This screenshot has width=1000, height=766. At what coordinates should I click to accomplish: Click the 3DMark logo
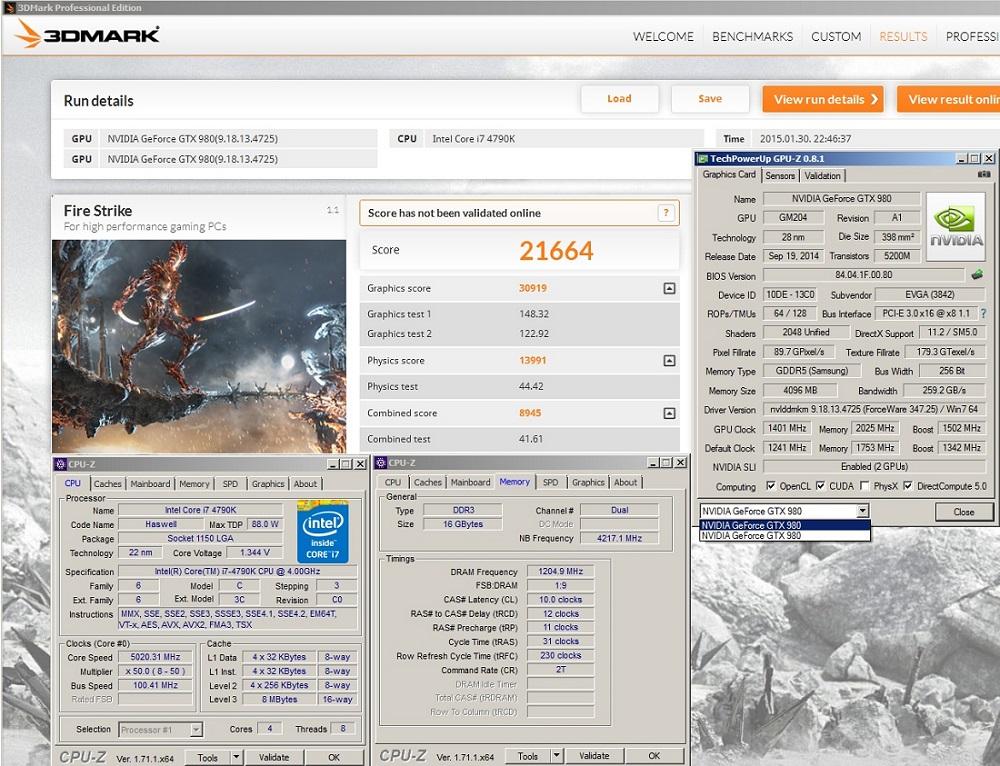tap(87, 34)
